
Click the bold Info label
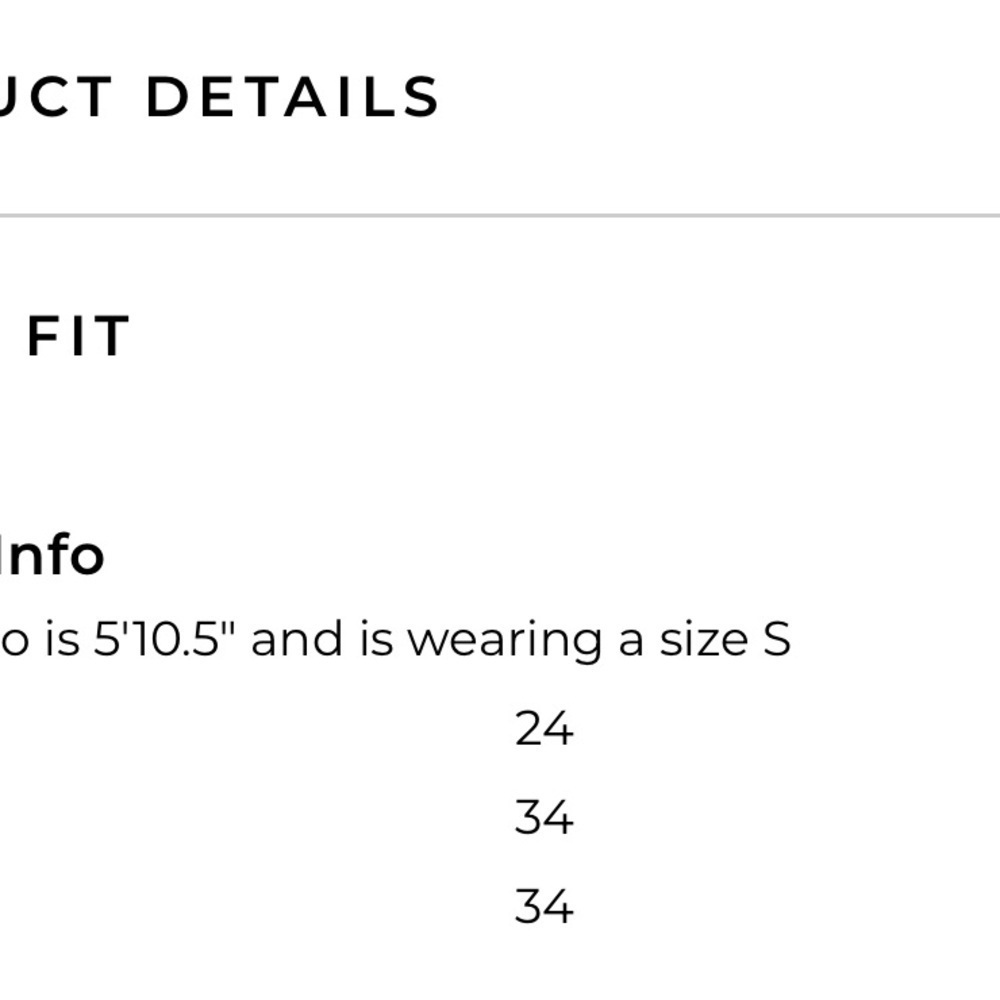[52, 555]
